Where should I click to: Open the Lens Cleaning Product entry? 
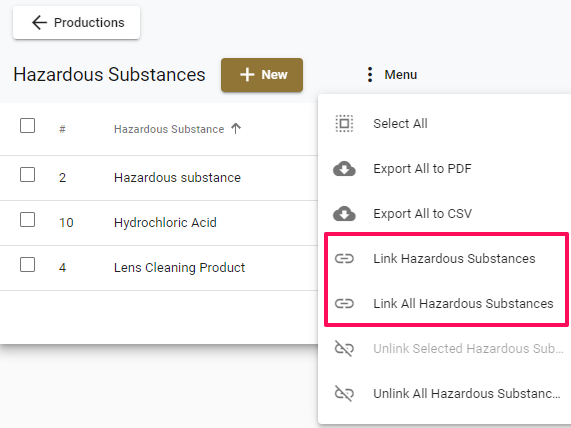pyautogui.click(x=179, y=268)
